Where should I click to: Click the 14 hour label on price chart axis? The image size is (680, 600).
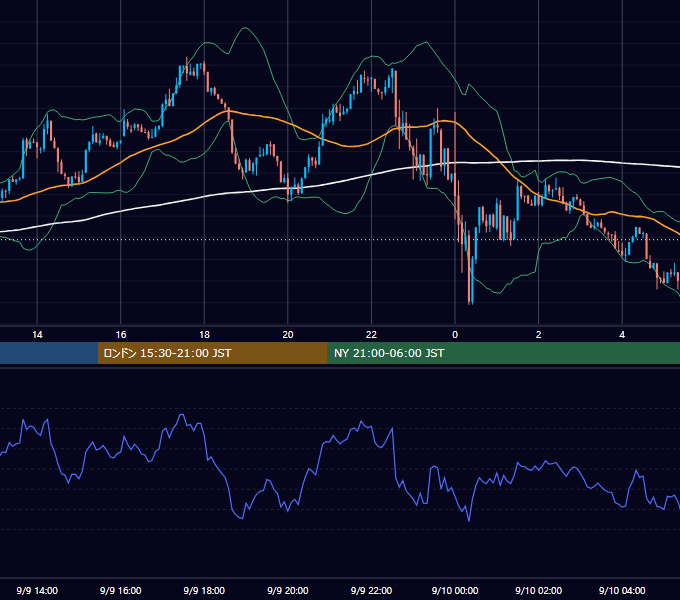(x=37, y=335)
